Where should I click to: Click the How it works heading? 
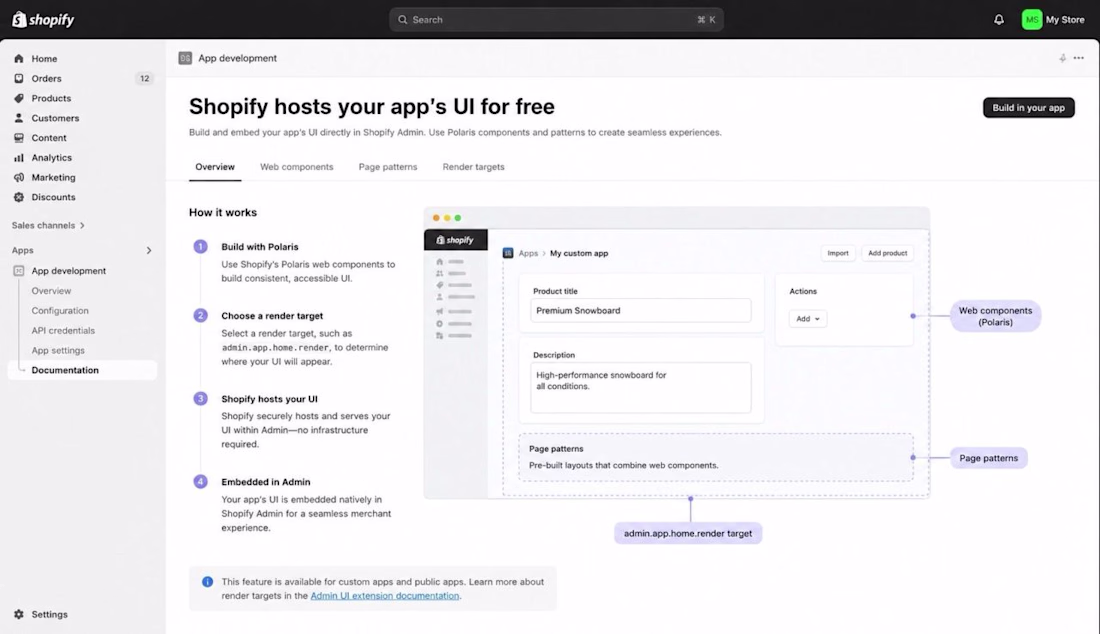click(x=223, y=213)
